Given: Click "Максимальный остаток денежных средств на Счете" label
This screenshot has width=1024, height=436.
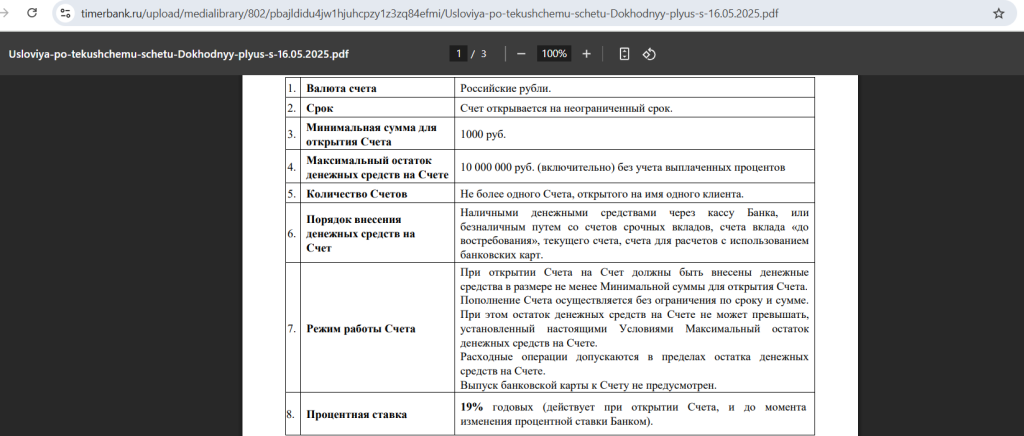Looking at the screenshot, I should click(377, 167).
